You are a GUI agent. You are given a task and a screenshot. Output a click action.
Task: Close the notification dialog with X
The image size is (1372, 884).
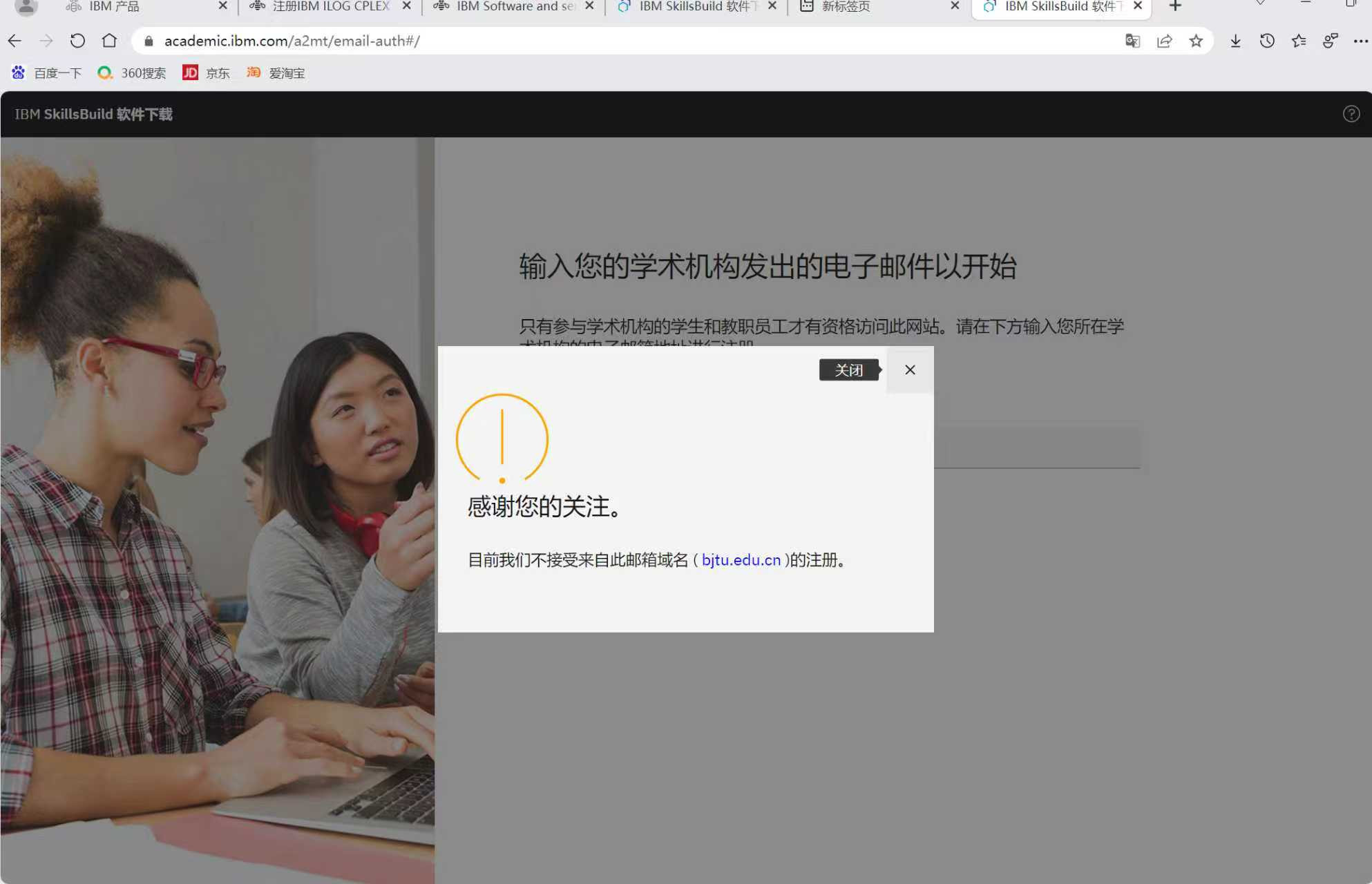[910, 370]
